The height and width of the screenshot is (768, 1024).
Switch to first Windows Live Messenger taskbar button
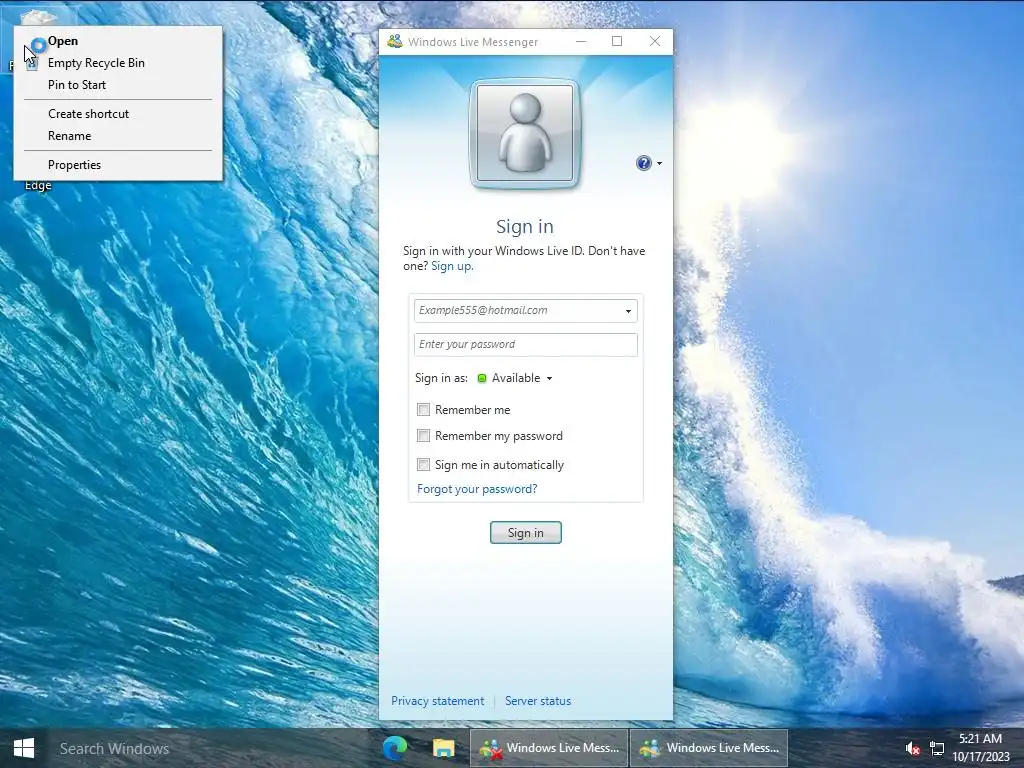(x=549, y=748)
